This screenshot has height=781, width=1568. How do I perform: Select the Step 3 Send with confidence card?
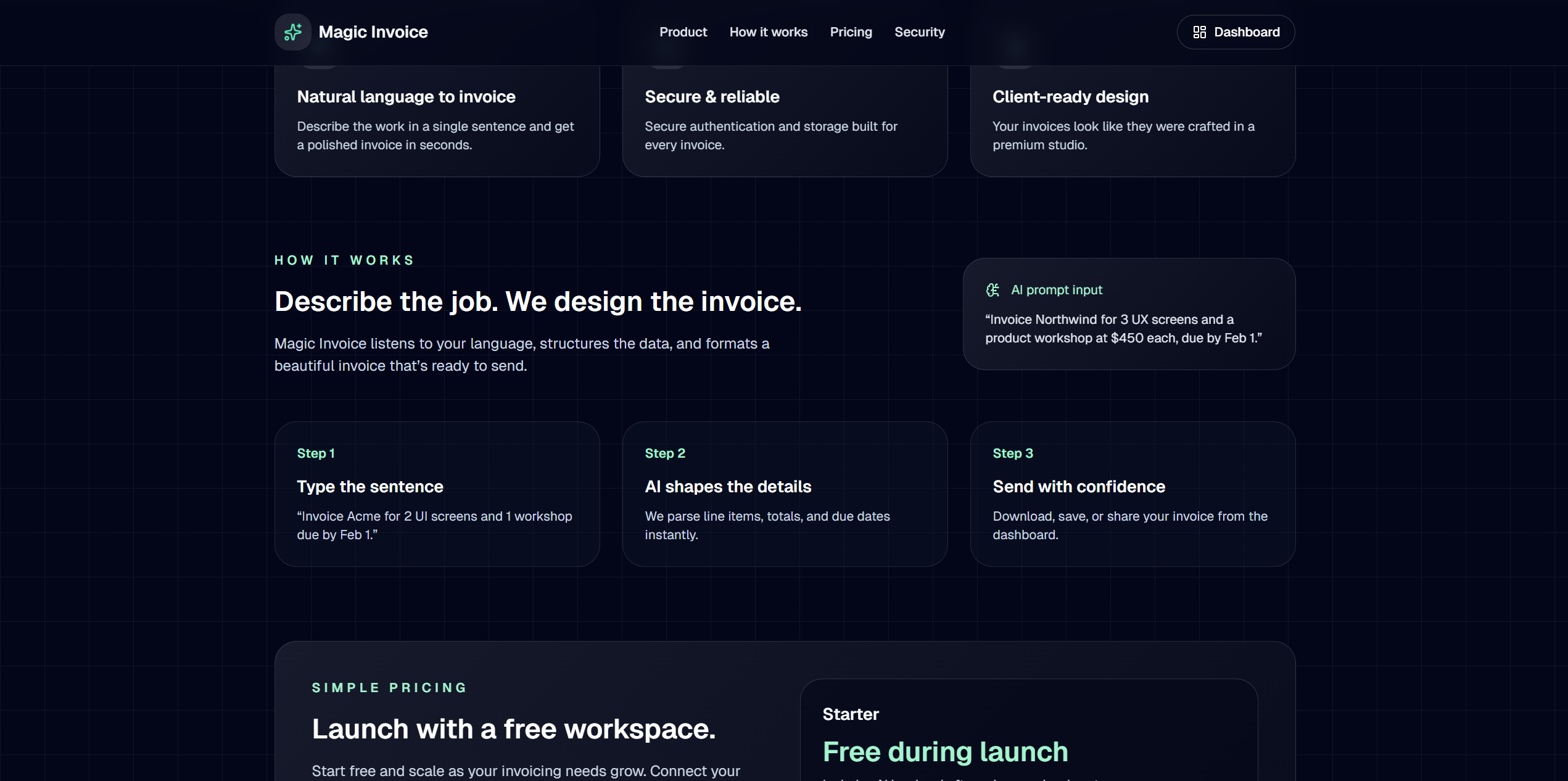[x=1133, y=494]
